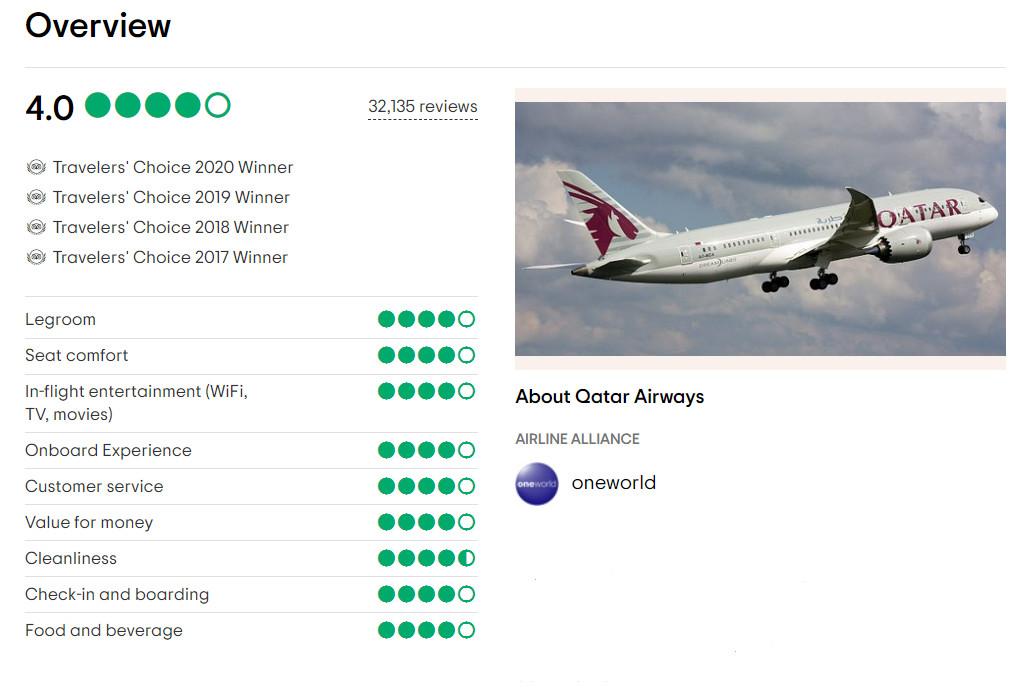Click the Travelers' Choice 2018 owl badge icon
This screenshot has height=687, width=1033.
pyautogui.click(x=37, y=227)
